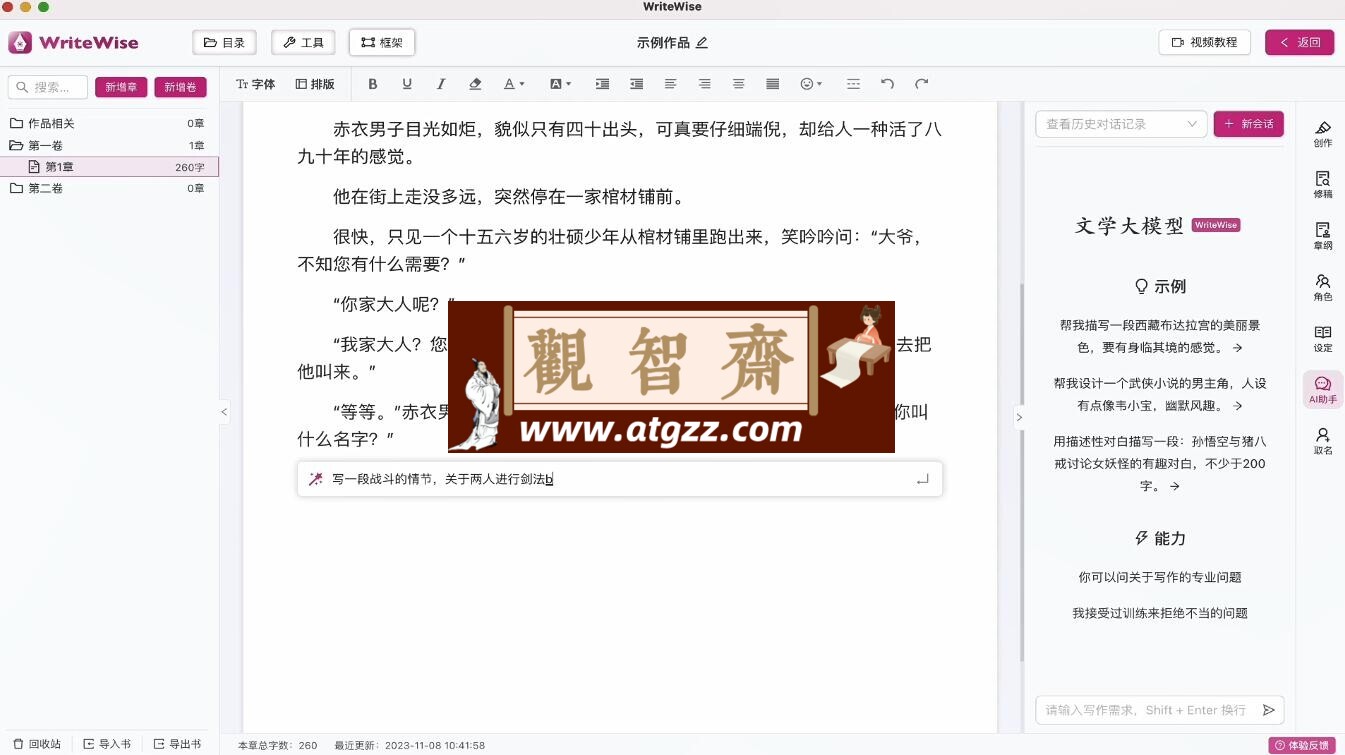Open the 查看历史对话记录 dropdown
This screenshot has width=1345, height=755.
1121,124
